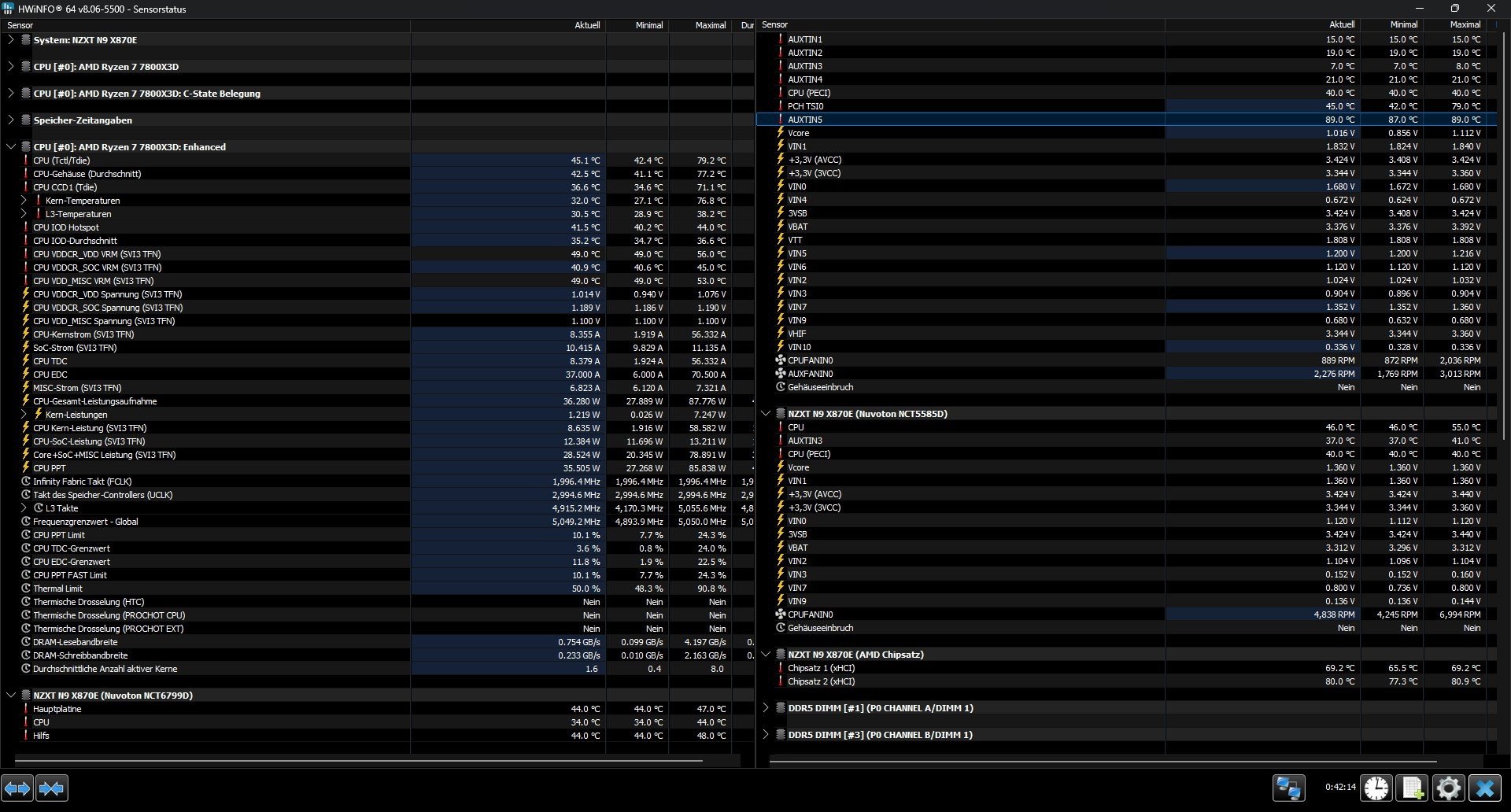This screenshot has height=812, width=1511.
Task: Reset the elapsed-time clock icon
Action: pos(1376,788)
